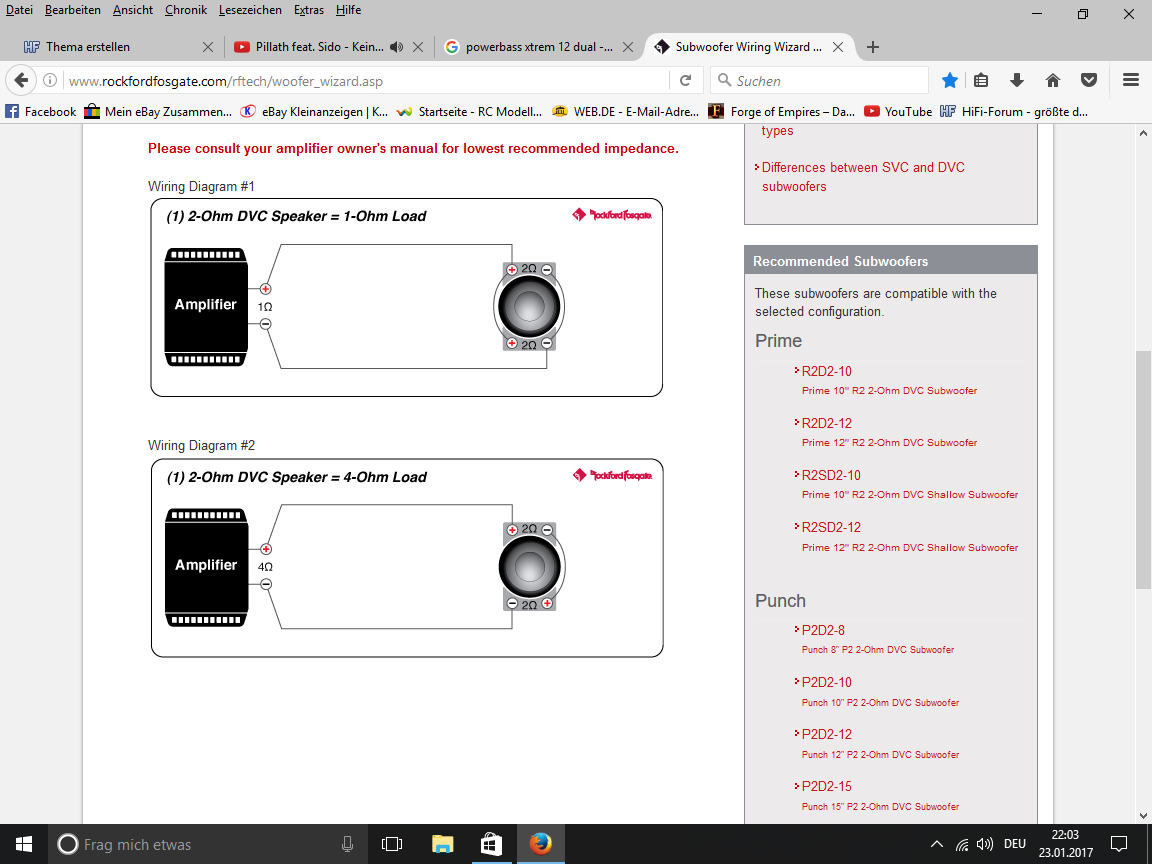Open the Hilfe menu
Viewport: 1152px width, 864px height.
(348, 10)
